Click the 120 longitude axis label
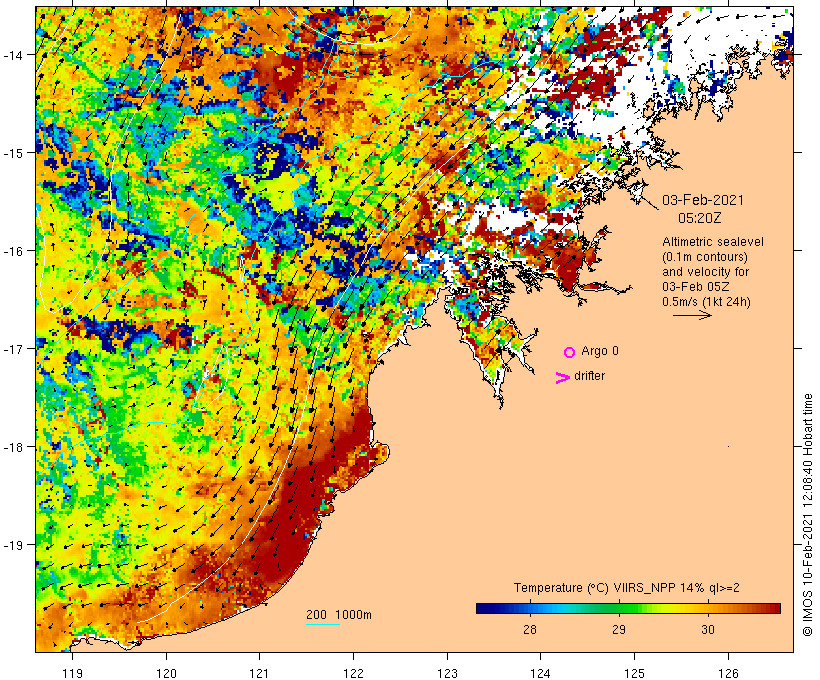Viewport: 820px width, 680px height. (x=166, y=673)
